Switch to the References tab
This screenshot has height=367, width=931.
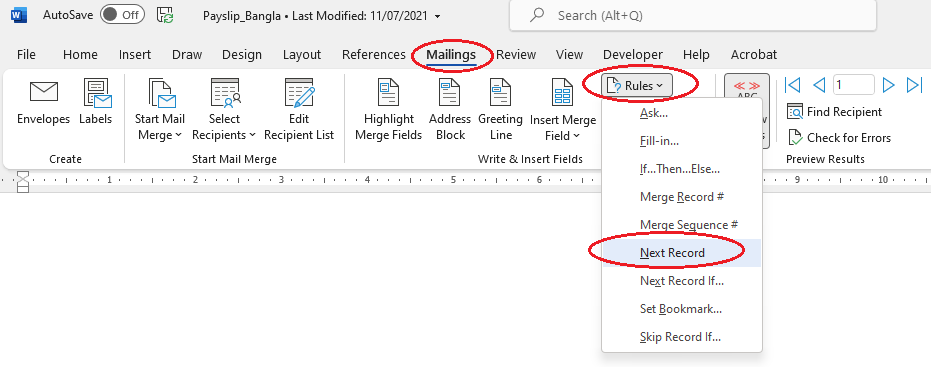pyautogui.click(x=373, y=55)
